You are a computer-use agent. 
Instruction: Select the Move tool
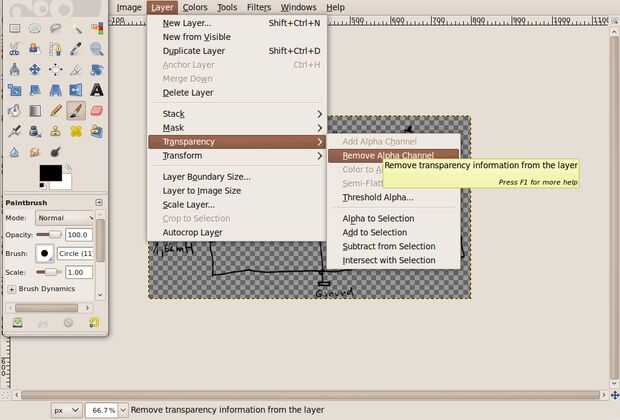click(x=35, y=69)
